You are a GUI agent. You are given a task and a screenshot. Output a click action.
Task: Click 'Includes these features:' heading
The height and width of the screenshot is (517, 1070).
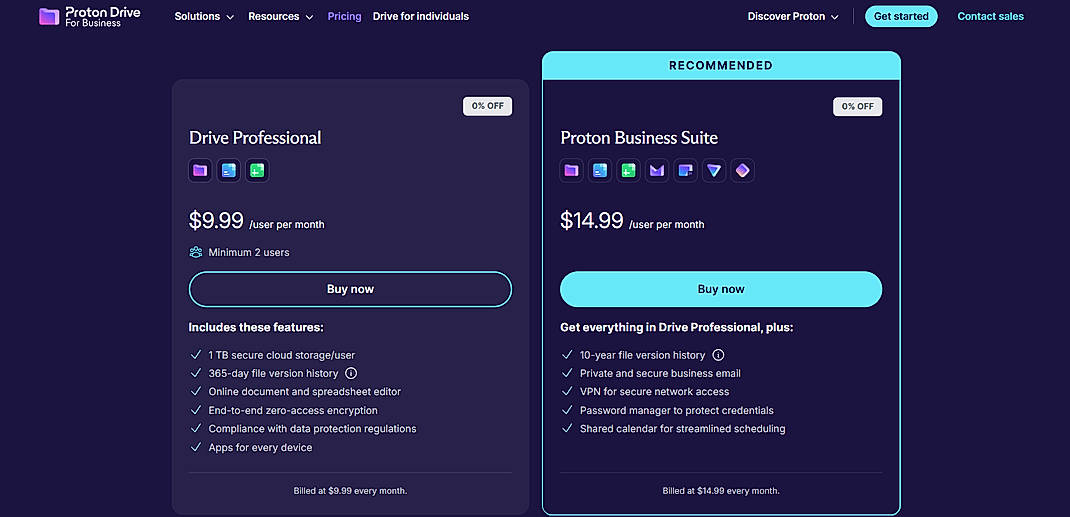point(256,327)
